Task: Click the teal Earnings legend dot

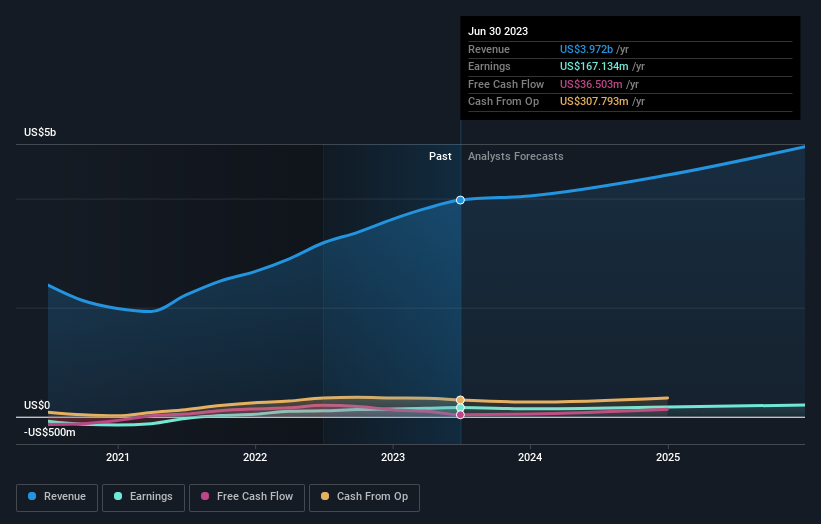Action: pos(118,496)
